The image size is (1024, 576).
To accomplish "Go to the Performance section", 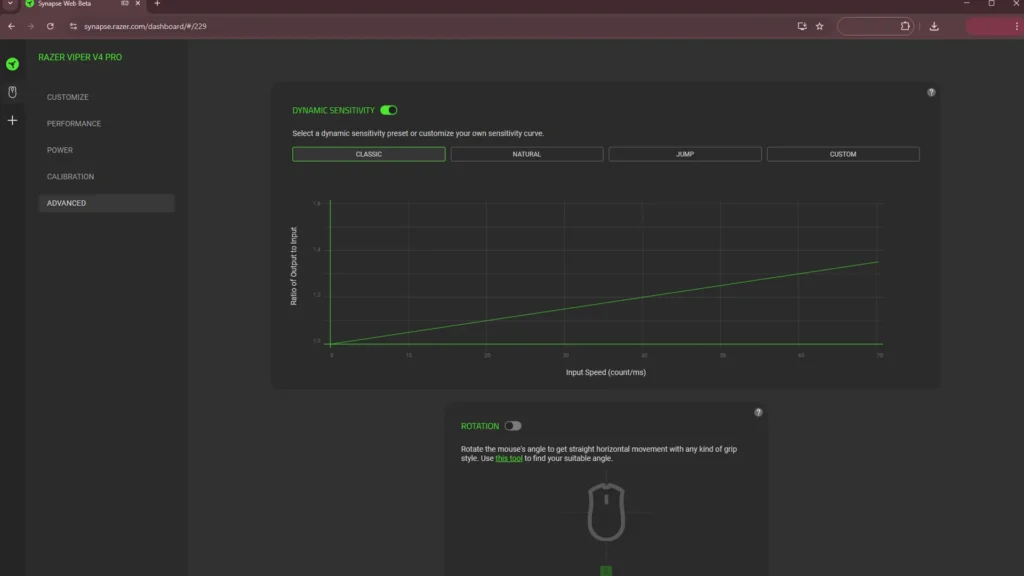I will tap(74, 123).
